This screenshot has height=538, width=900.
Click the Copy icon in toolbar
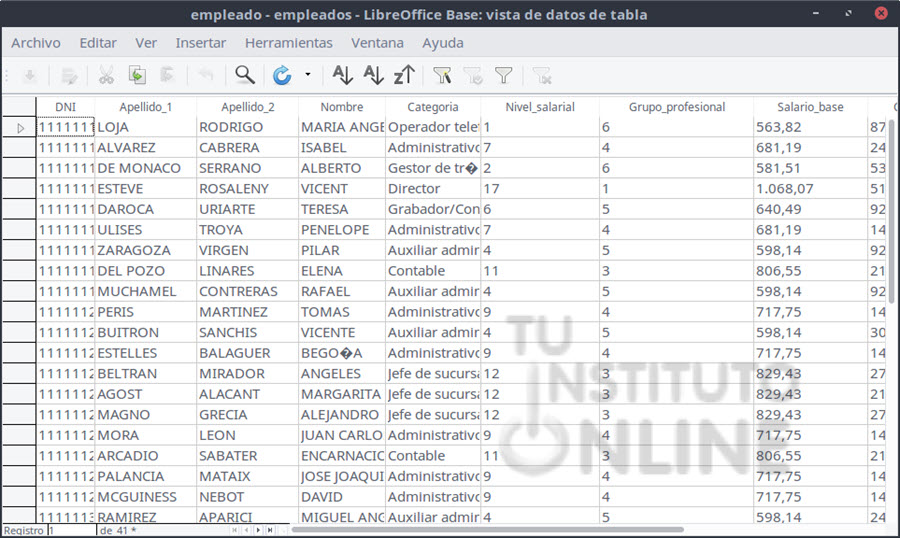(137, 75)
